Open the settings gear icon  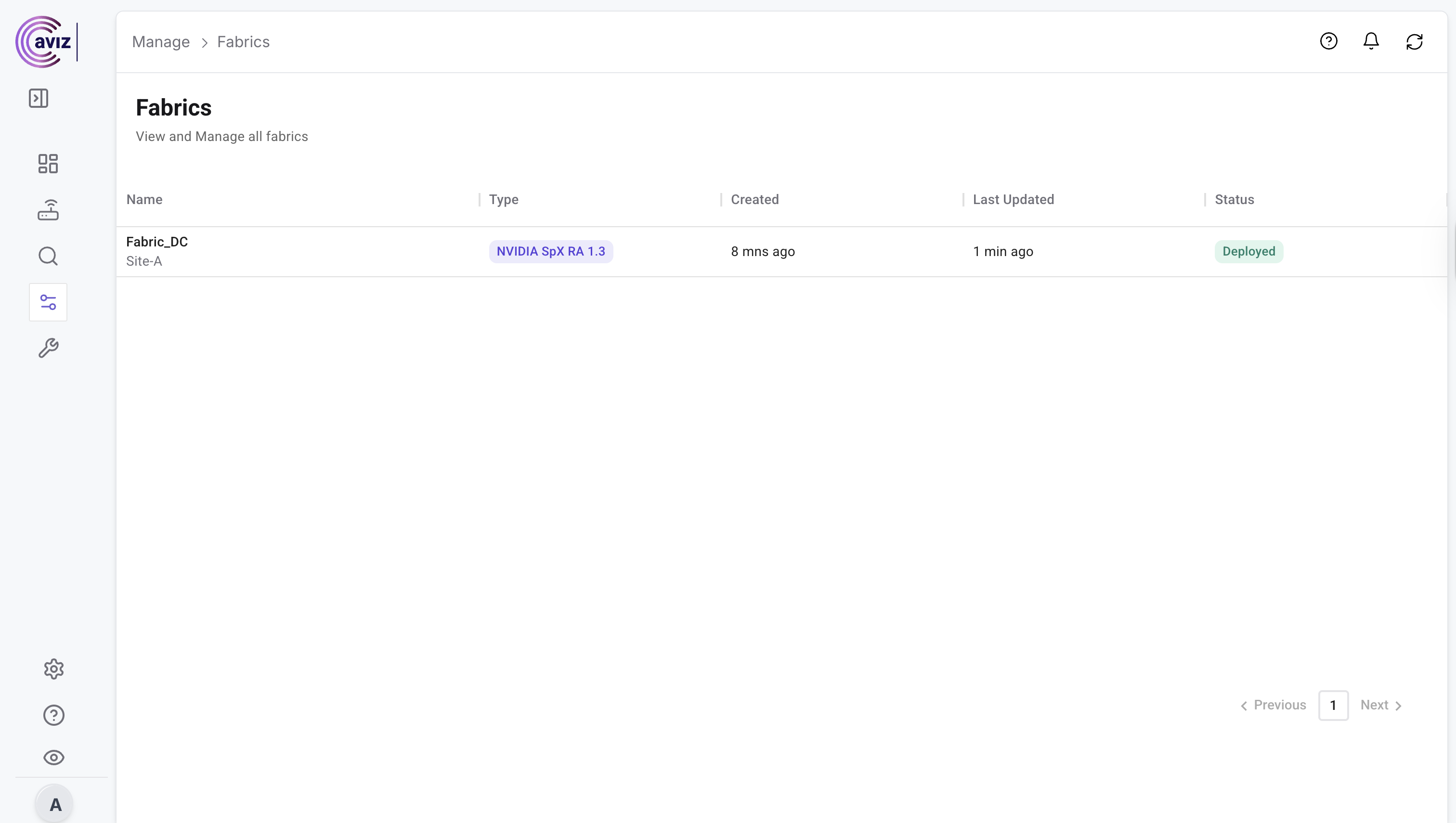(x=54, y=669)
